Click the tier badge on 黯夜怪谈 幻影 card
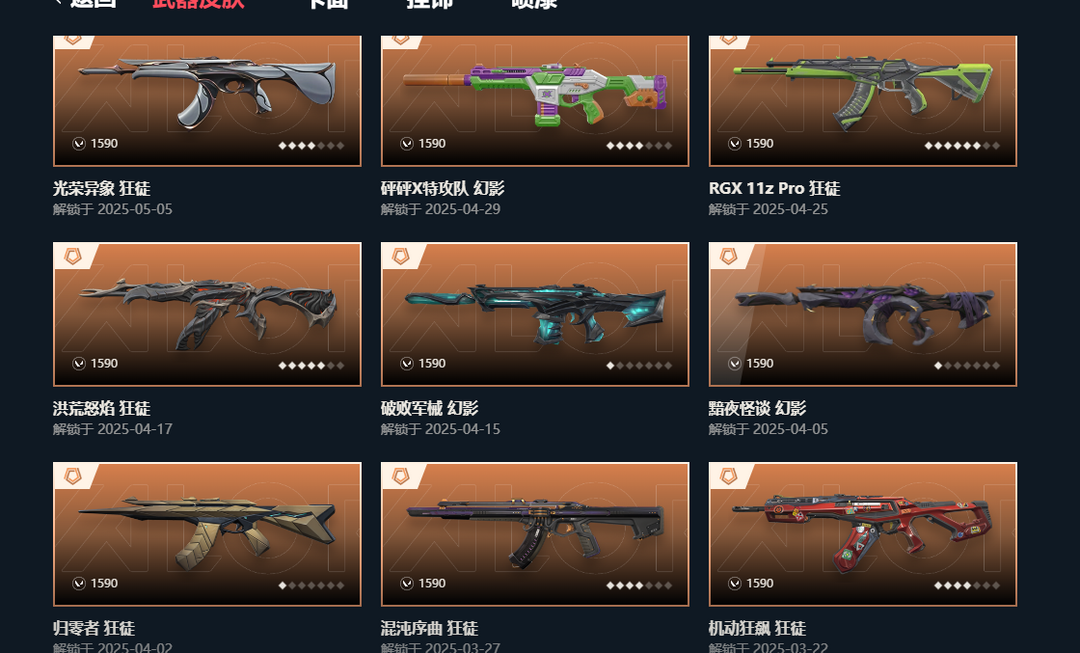1080x653 pixels. point(729,257)
